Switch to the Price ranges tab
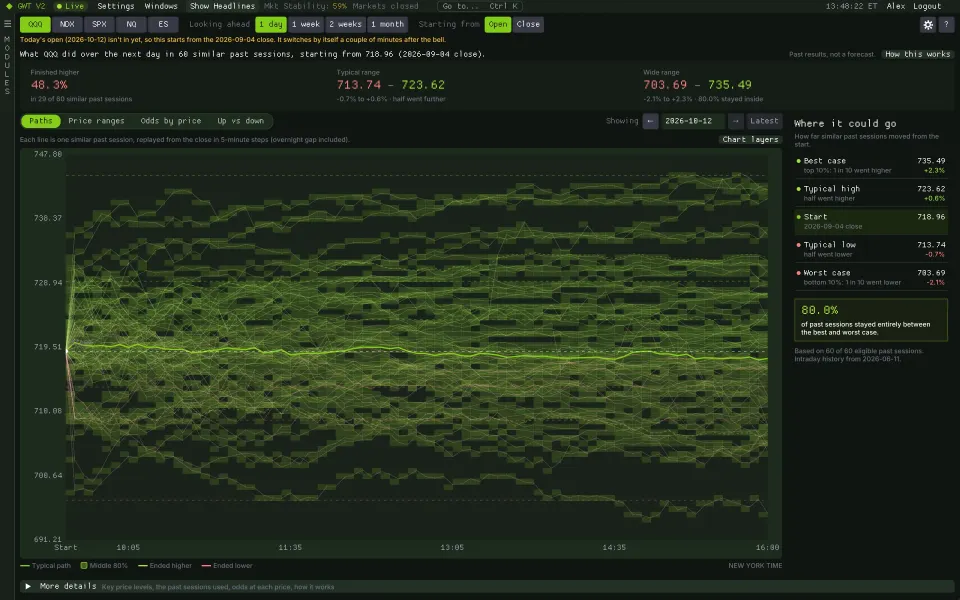This screenshot has height=600, width=960. point(96,121)
